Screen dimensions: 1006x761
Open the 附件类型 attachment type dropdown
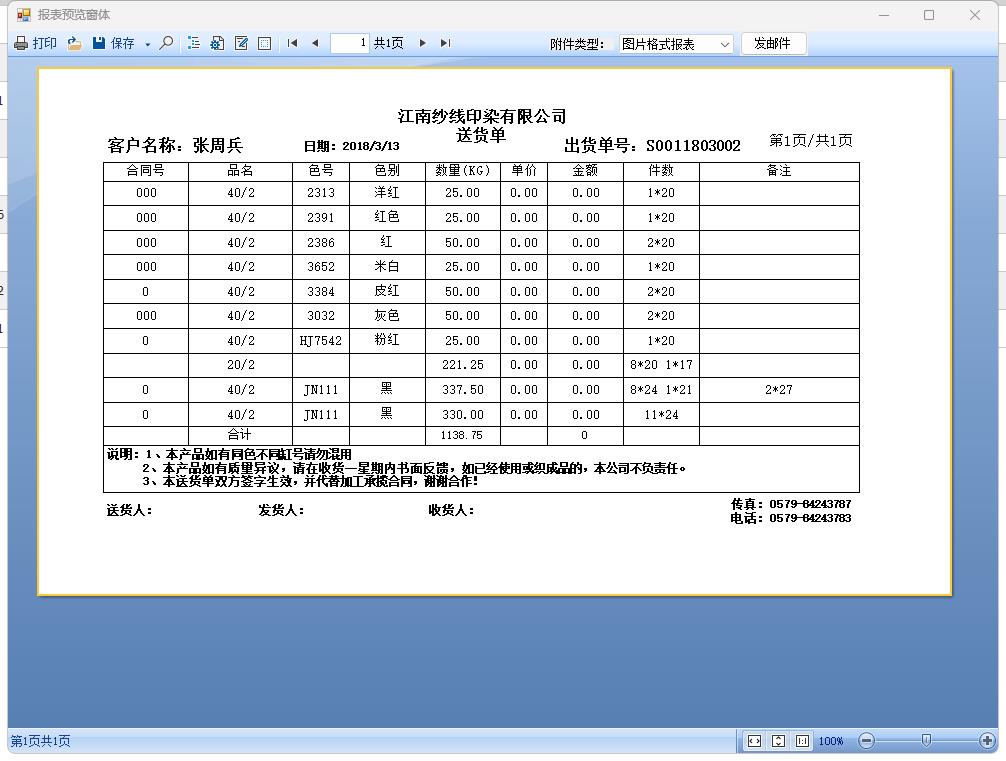724,43
